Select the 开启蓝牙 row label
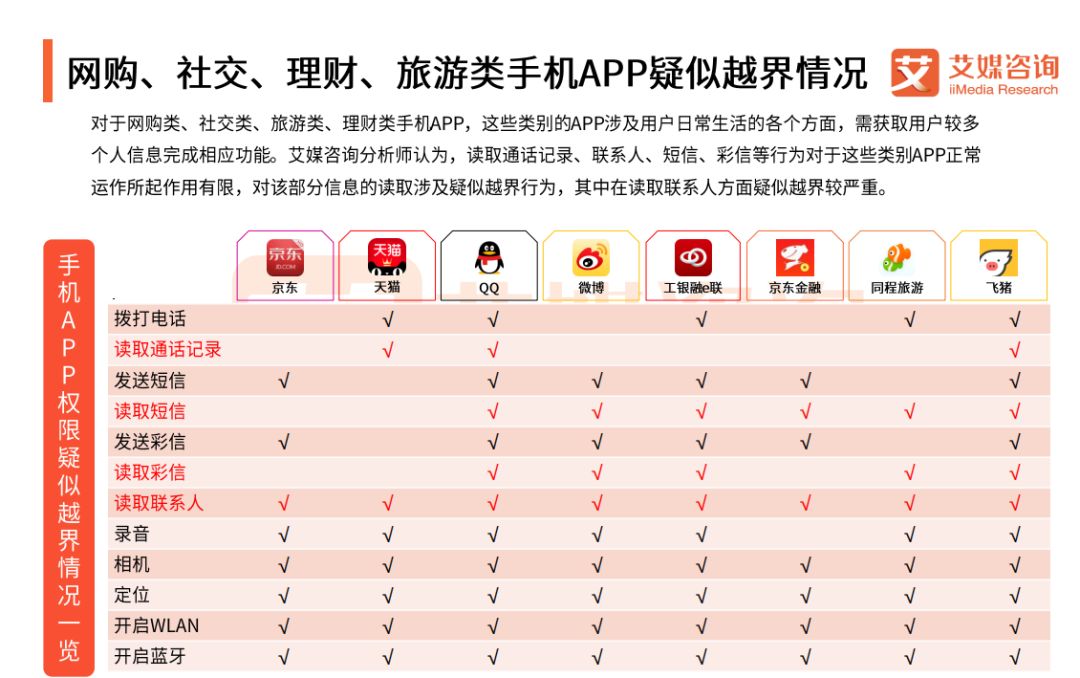The image size is (1080, 678). (x=150, y=656)
